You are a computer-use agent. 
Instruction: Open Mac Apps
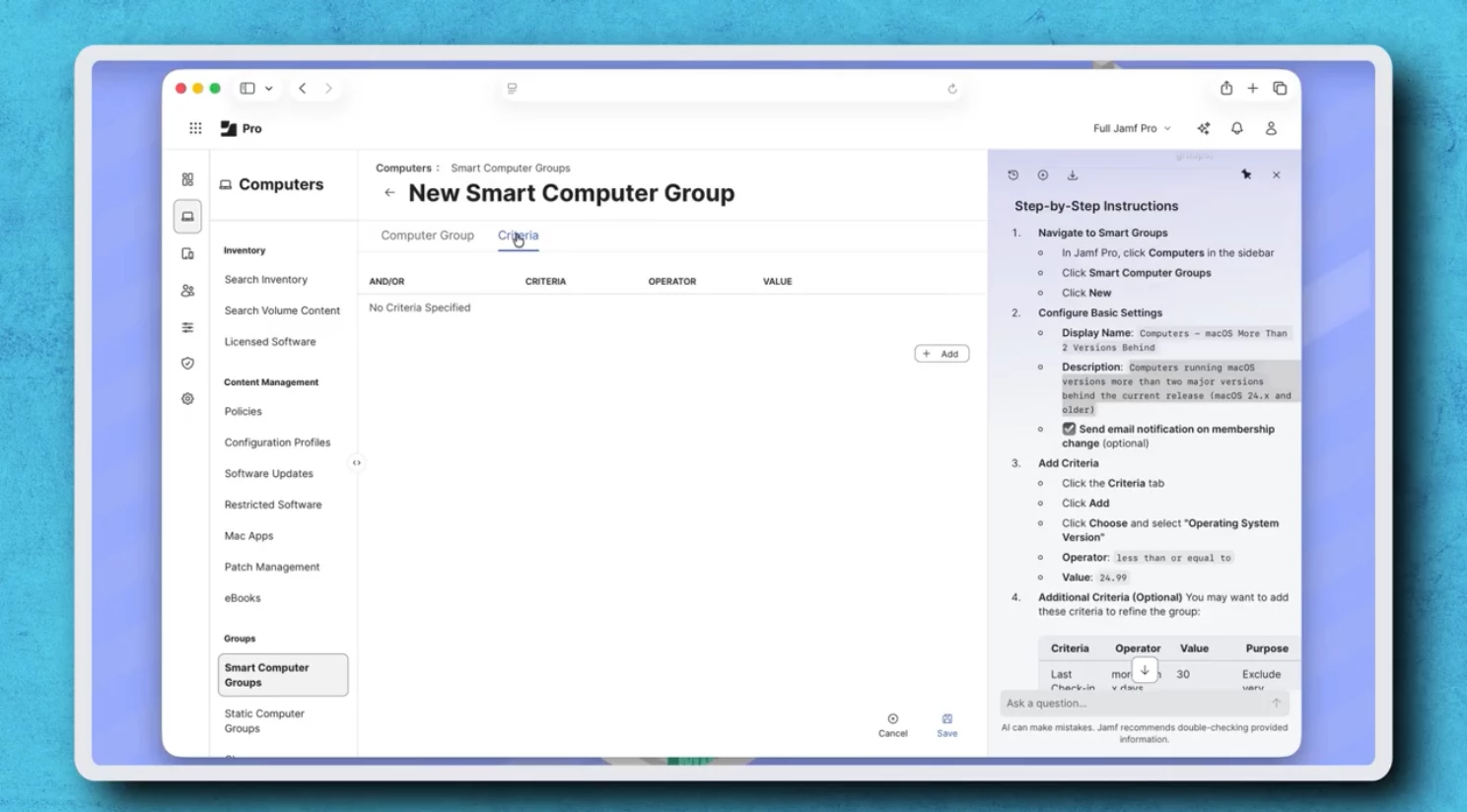[x=248, y=536]
